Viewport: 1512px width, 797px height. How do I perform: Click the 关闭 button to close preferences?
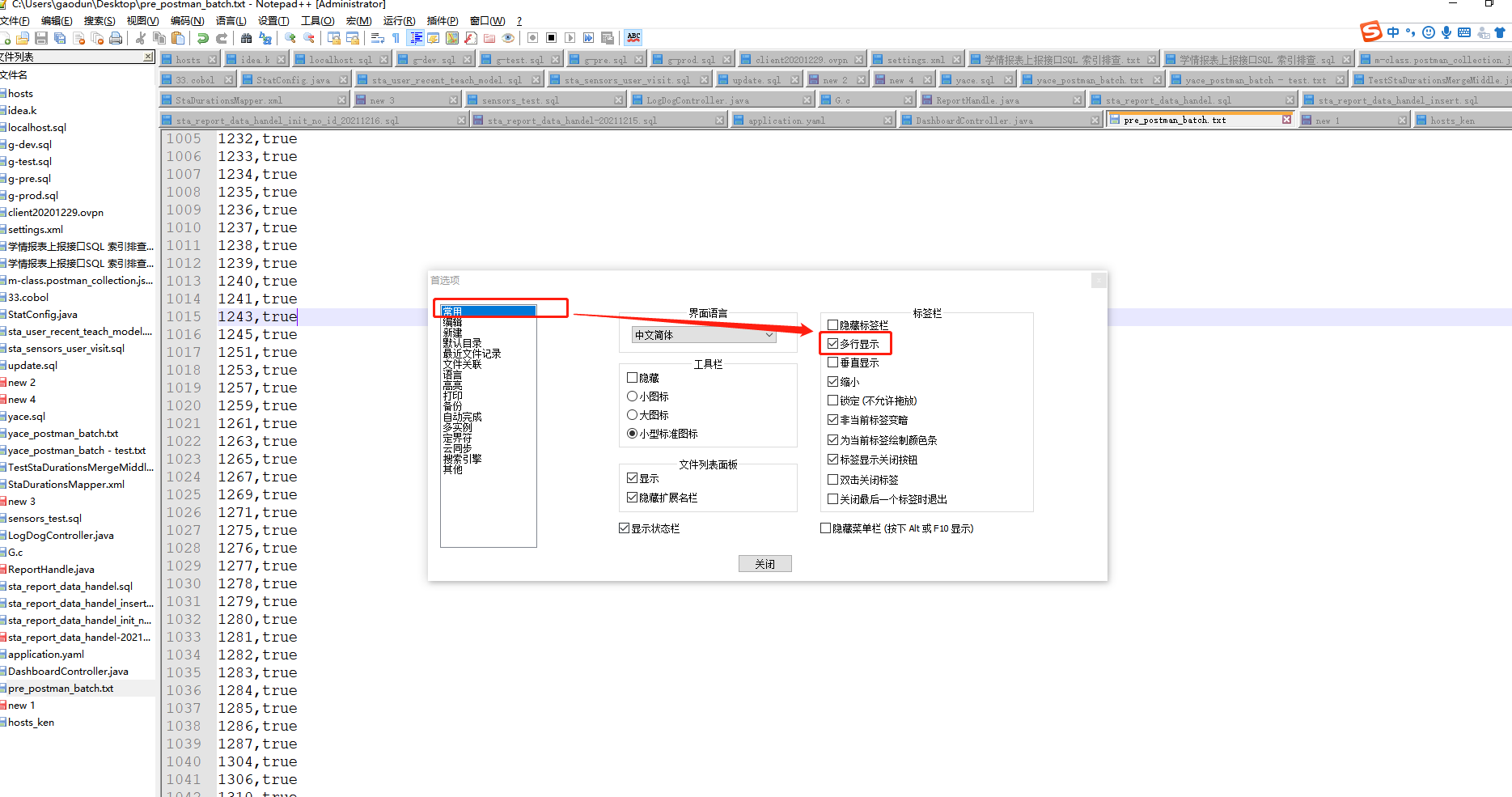pyautogui.click(x=764, y=563)
